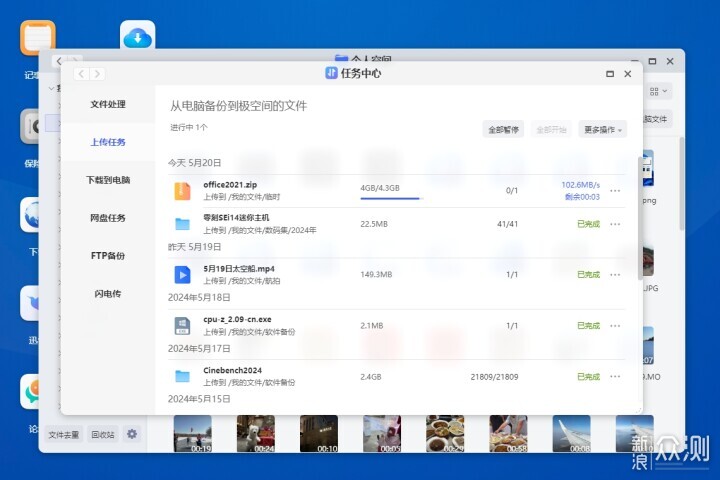The image size is (720, 480).
Task: Click the 零刻SEi14迷你主机 folder icon
Action: [182, 223]
